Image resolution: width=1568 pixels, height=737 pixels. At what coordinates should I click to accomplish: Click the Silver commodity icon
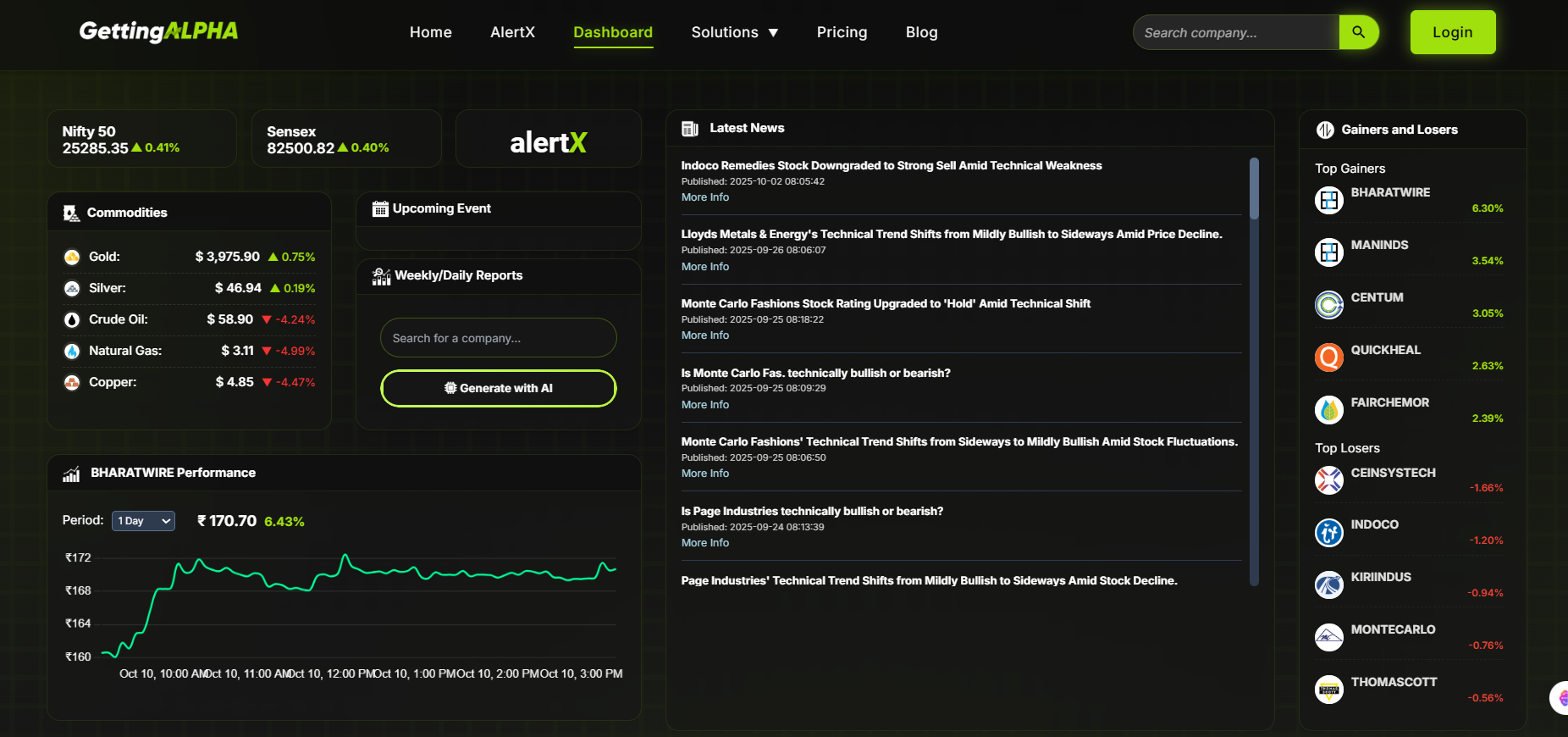(x=72, y=288)
